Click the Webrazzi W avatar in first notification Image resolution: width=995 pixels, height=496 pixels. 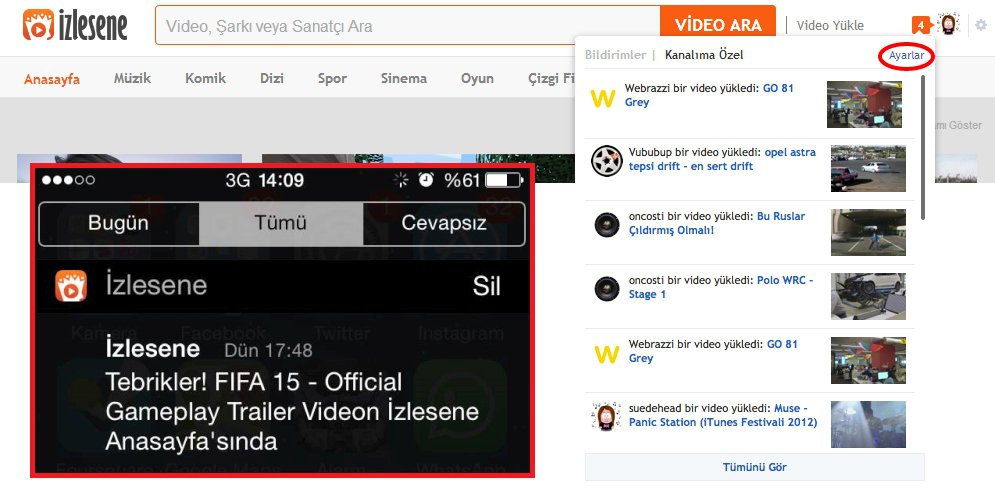point(602,98)
